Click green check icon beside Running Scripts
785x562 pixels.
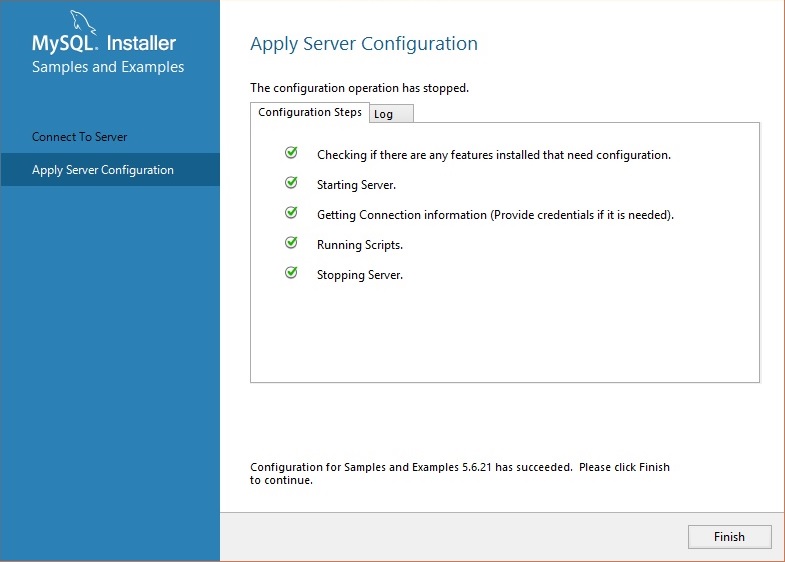(x=291, y=242)
